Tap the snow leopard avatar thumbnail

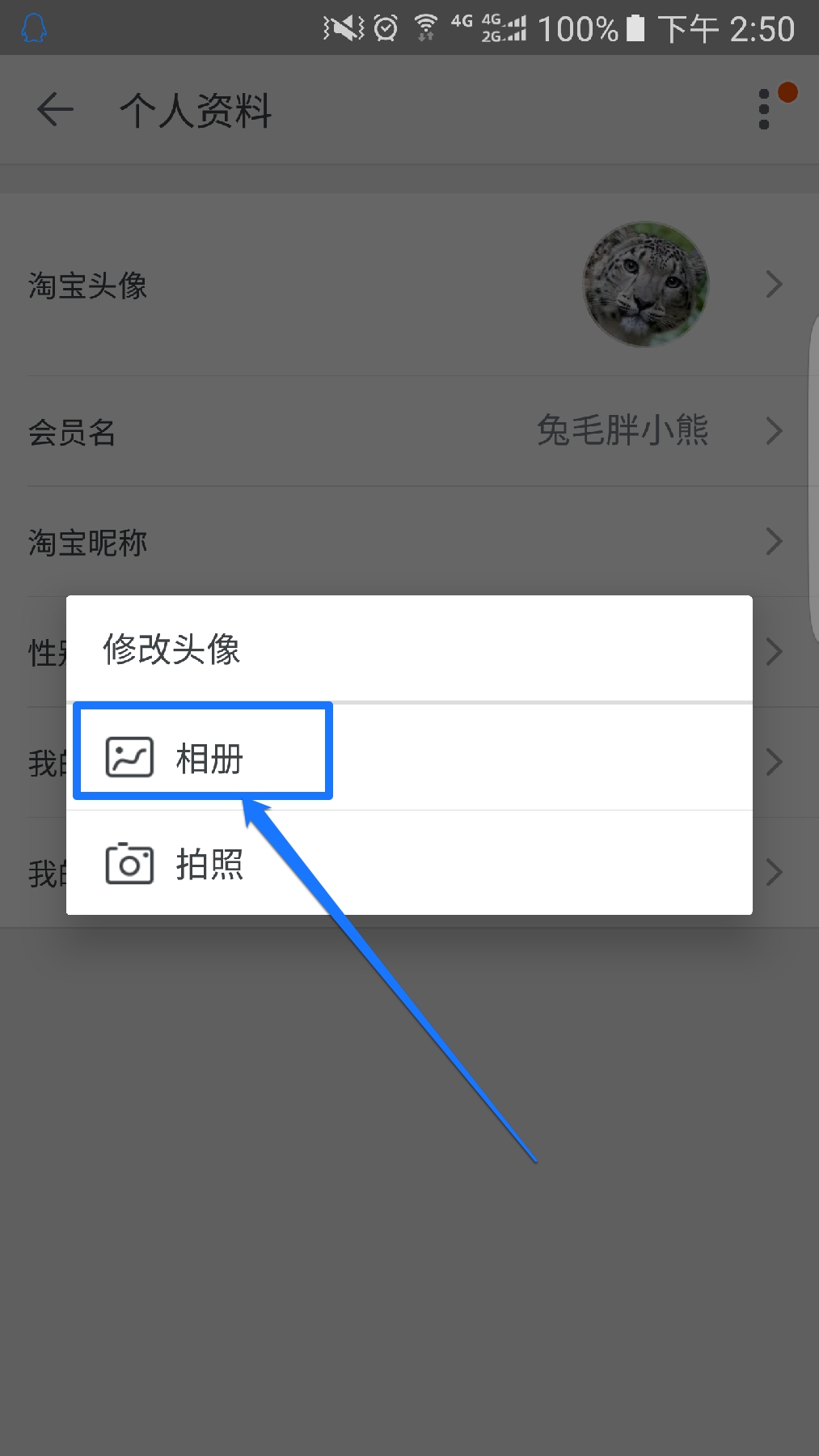pos(646,285)
